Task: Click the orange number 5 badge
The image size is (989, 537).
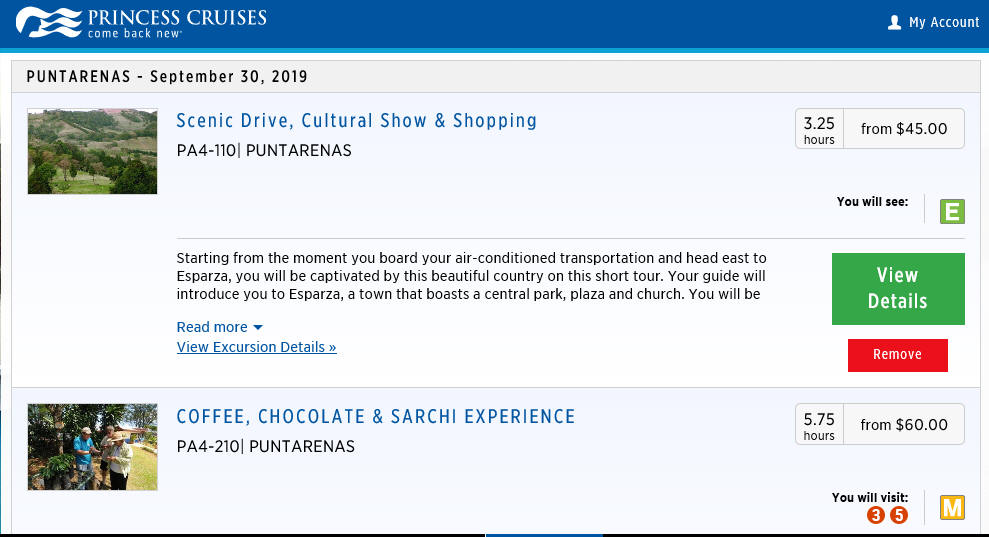Action: pyautogui.click(x=899, y=515)
